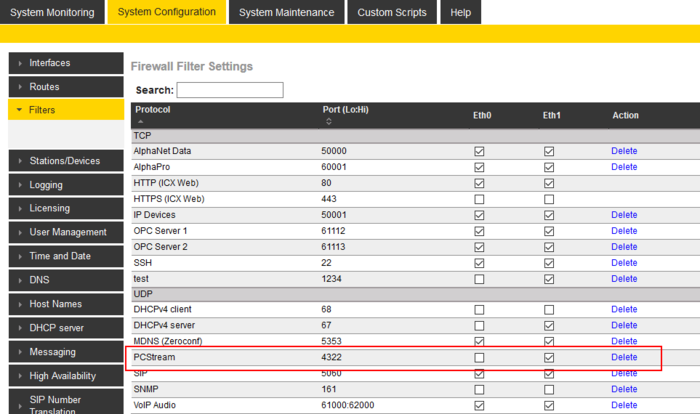Click the Port column sort arrows
The width and height of the screenshot is (700, 414).
pos(329,121)
